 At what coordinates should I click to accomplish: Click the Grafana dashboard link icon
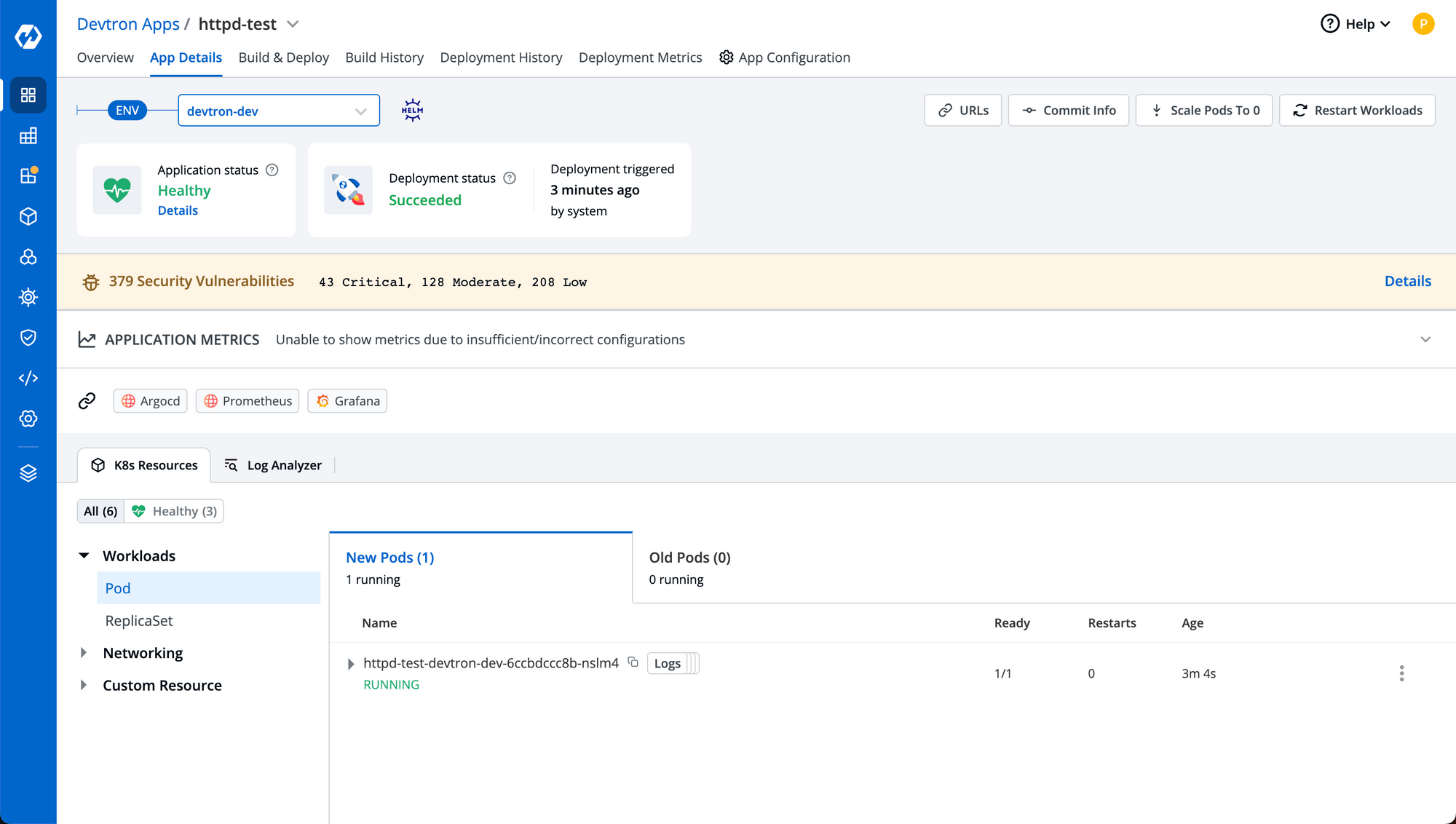click(x=323, y=401)
